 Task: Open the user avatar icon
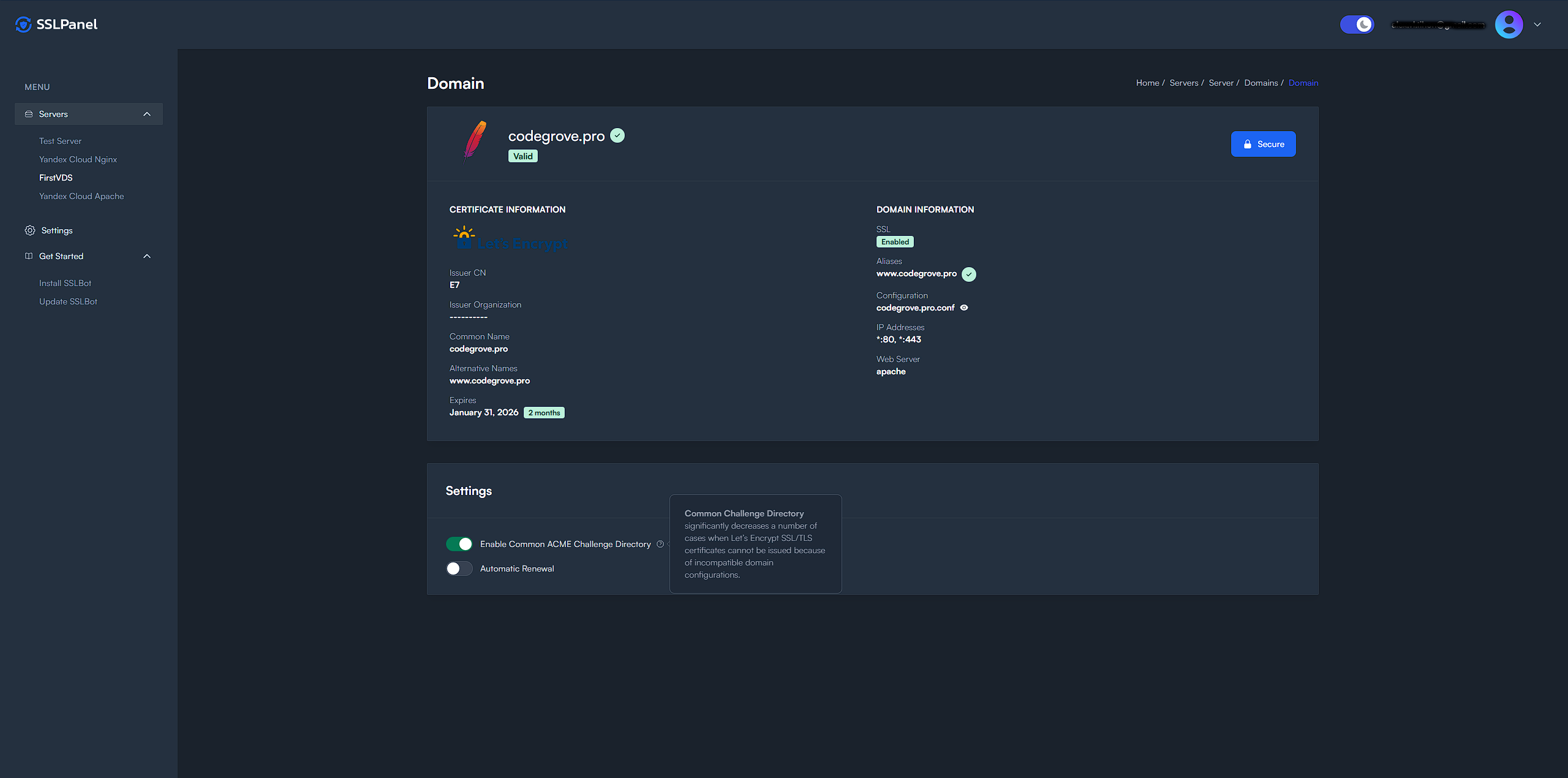[x=1509, y=25]
